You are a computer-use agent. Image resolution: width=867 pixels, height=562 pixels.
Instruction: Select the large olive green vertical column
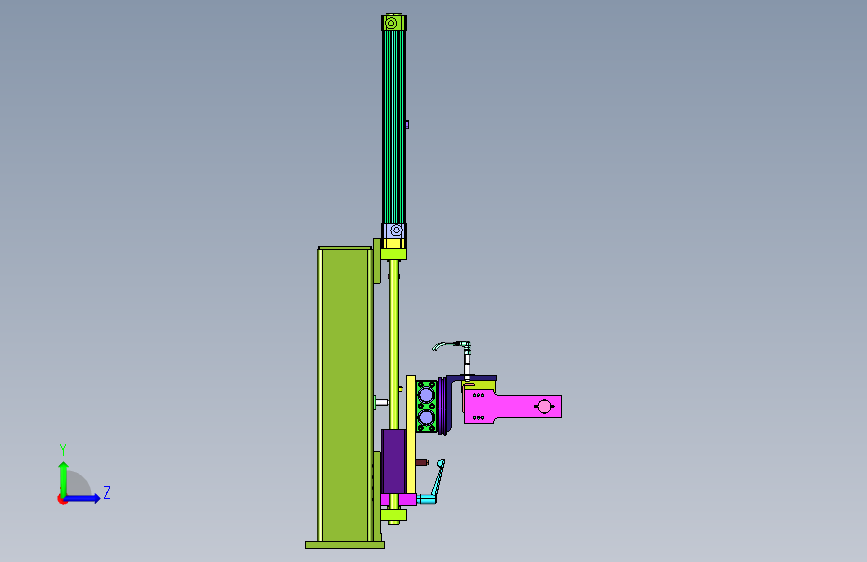(x=345, y=394)
